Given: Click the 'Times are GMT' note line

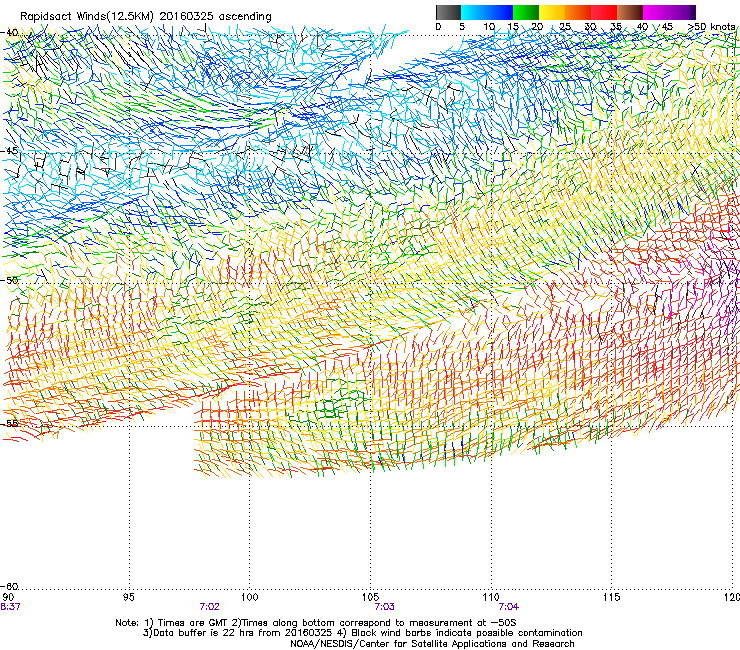Looking at the screenshot, I should (316, 623).
